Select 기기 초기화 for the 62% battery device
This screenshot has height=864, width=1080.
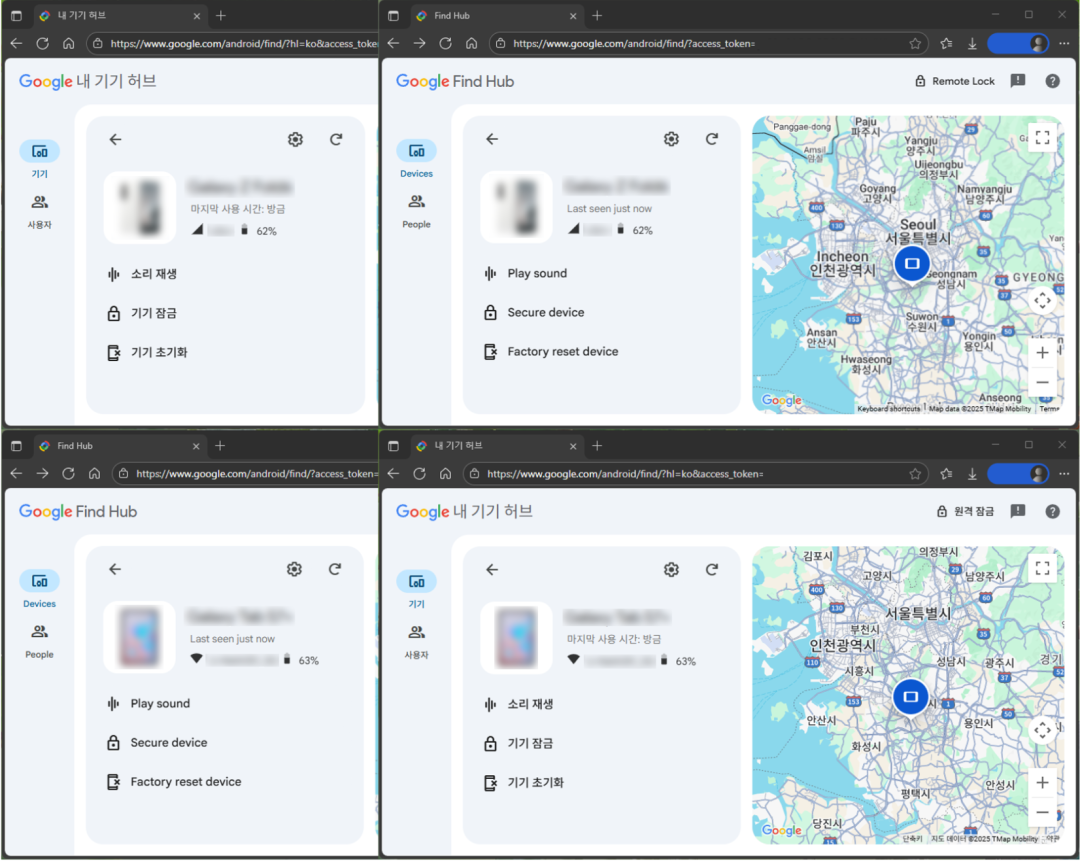tap(159, 352)
